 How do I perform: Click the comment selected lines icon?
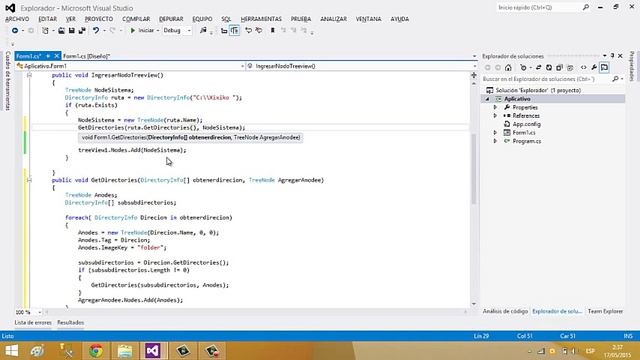248,31
